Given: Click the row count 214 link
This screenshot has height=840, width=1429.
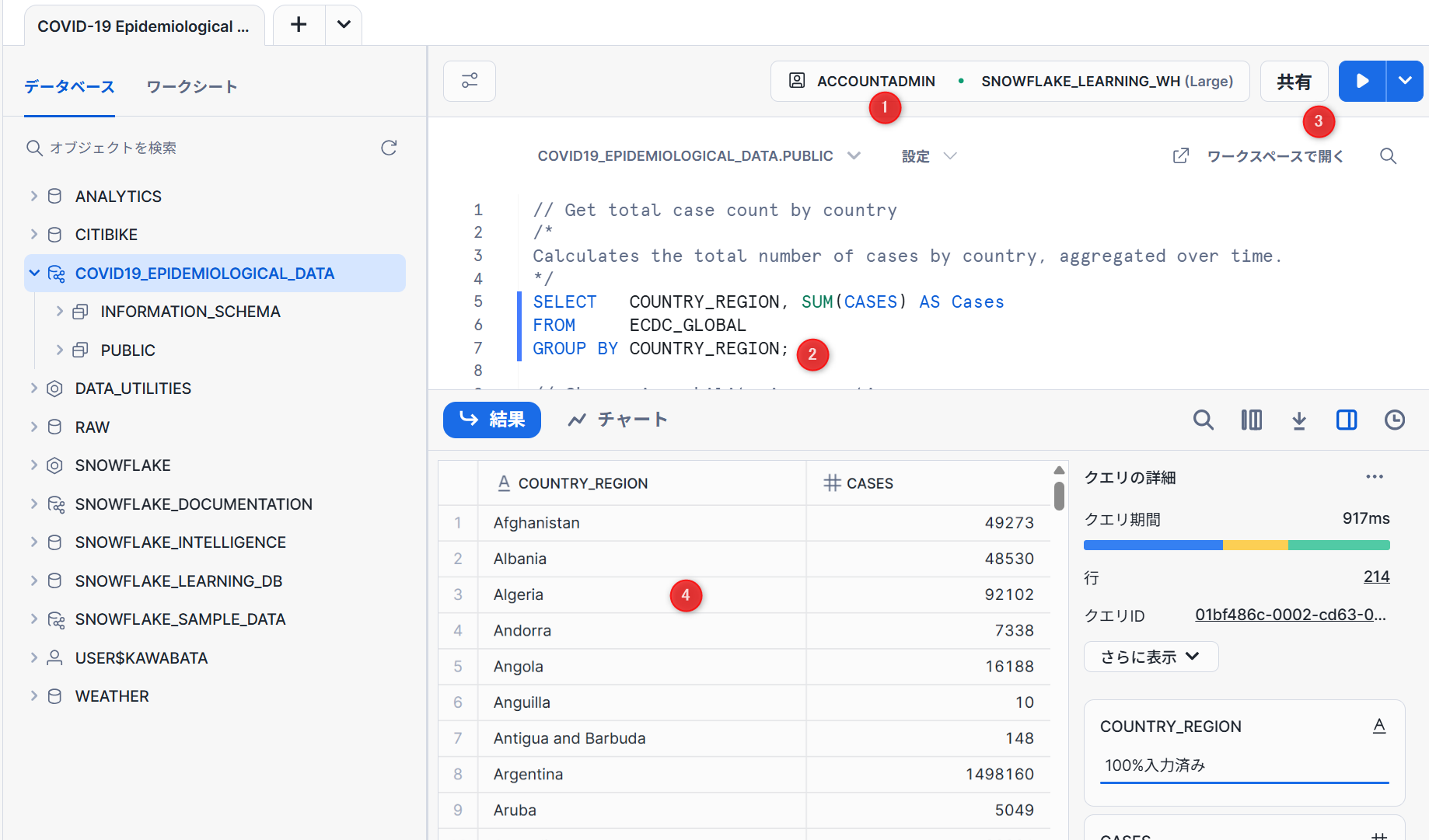Looking at the screenshot, I should 1376,577.
